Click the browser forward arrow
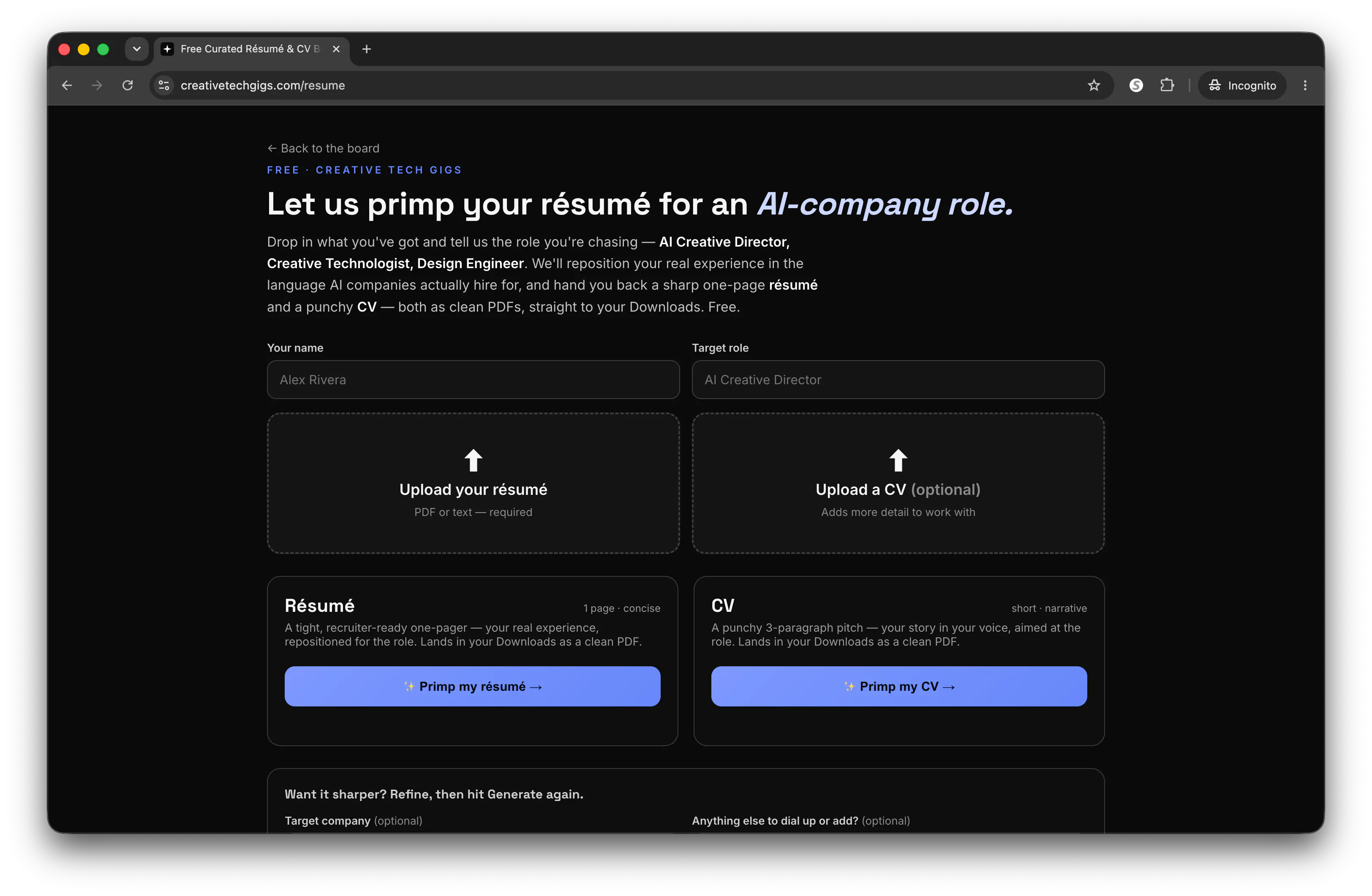 (97, 85)
